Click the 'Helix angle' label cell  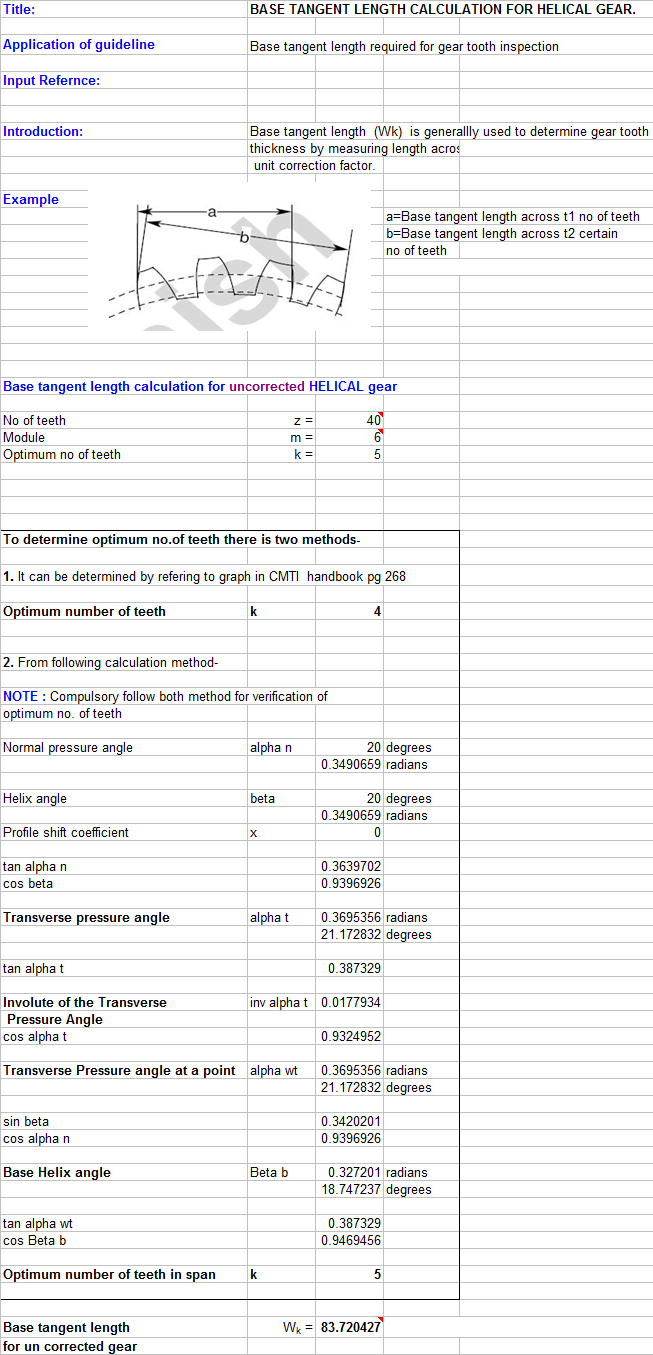pyautogui.click(x=35, y=798)
